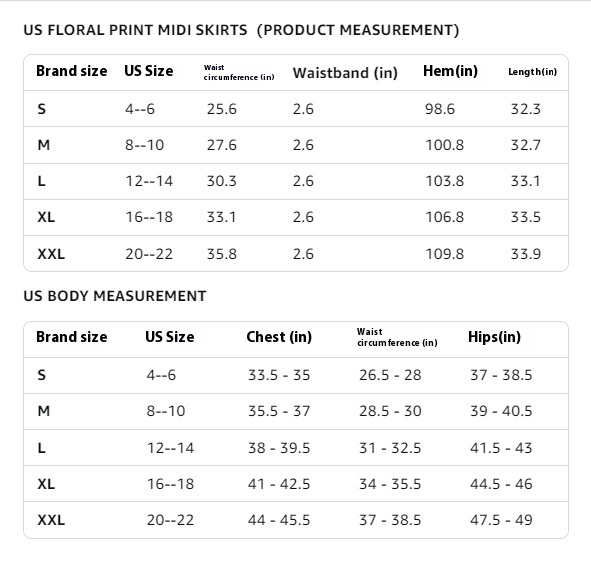This screenshot has height=573, width=591.
Task: Click the XL row US size 16--18 in skirts table
Action: coord(149,217)
